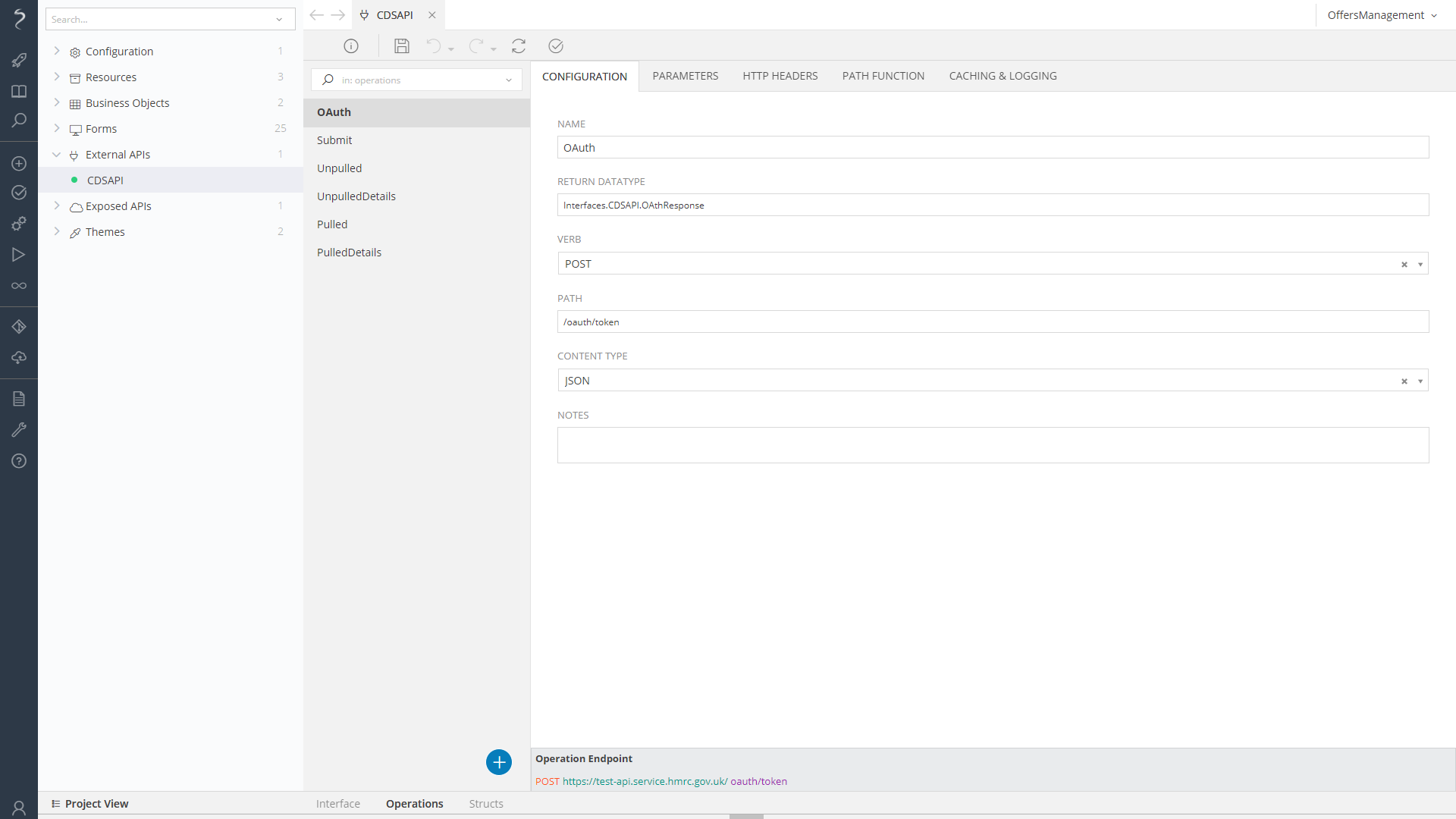Click into the PATH input field
Screen dimensions: 1456x819
coord(993,322)
